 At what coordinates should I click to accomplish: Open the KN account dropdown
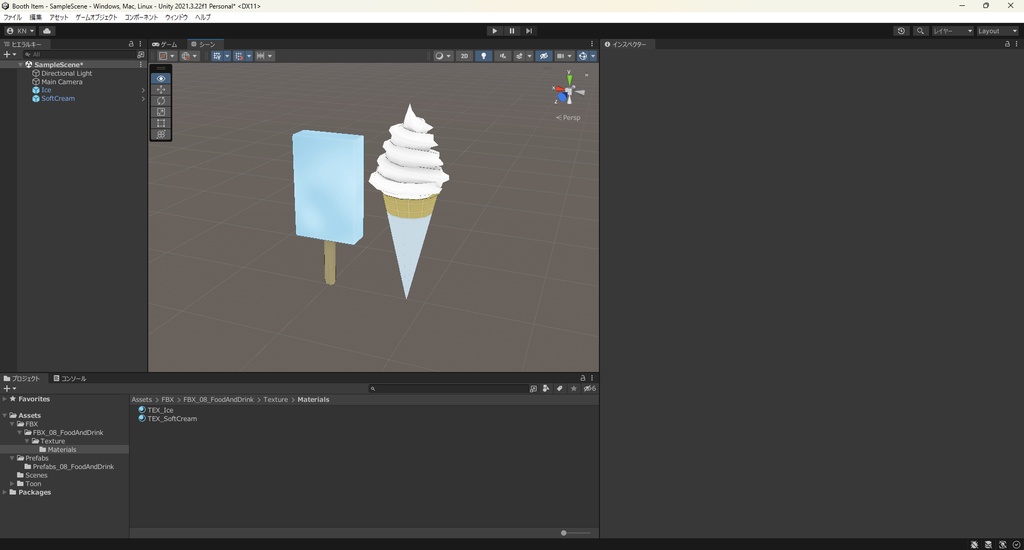pos(20,31)
